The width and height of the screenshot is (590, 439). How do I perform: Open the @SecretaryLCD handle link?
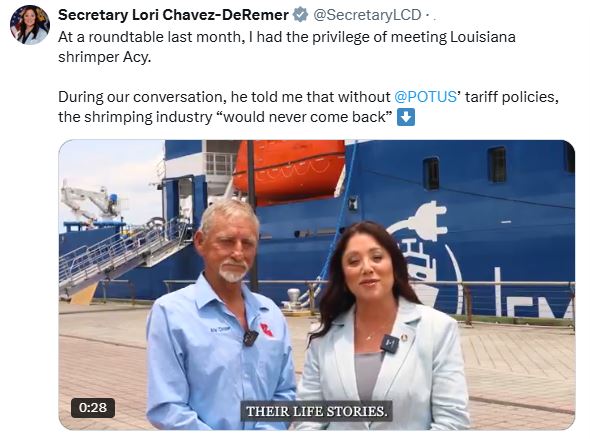pos(367,15)
